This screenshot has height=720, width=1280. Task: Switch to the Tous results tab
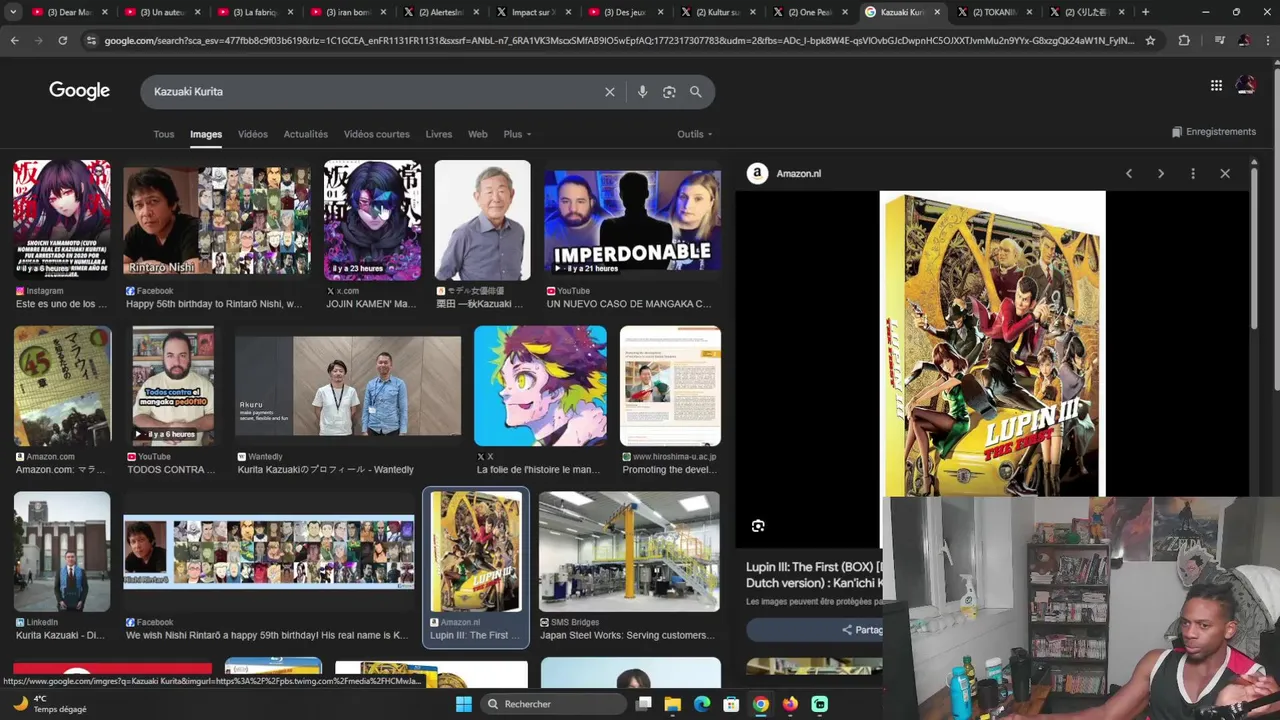click(164, 134)
